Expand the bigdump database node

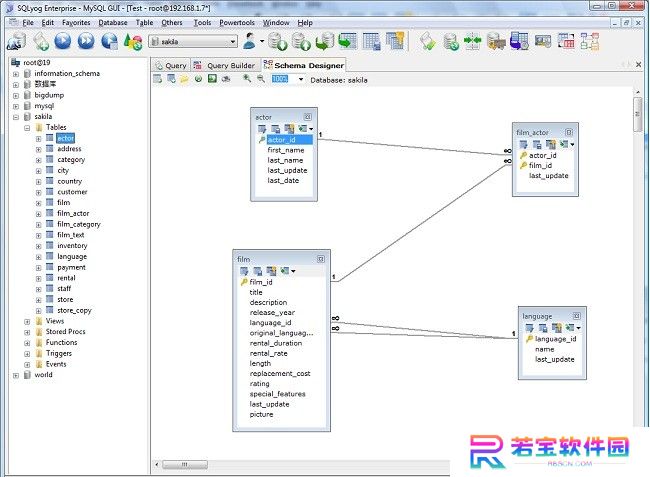[16, 96]
